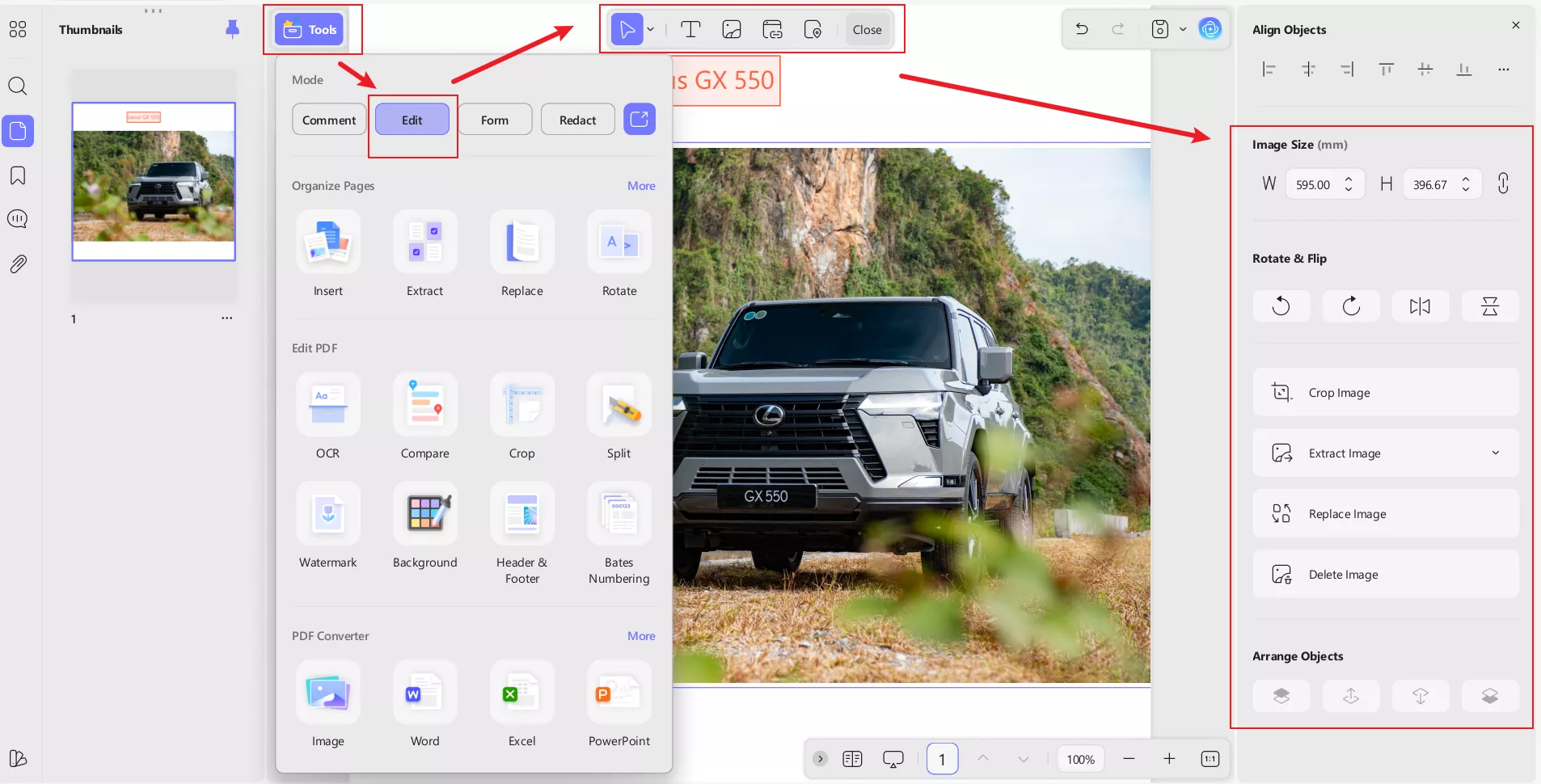Select the Add Image tool in the toolbar
Screen dimensions: 1541x784
(x=731, y=29)
